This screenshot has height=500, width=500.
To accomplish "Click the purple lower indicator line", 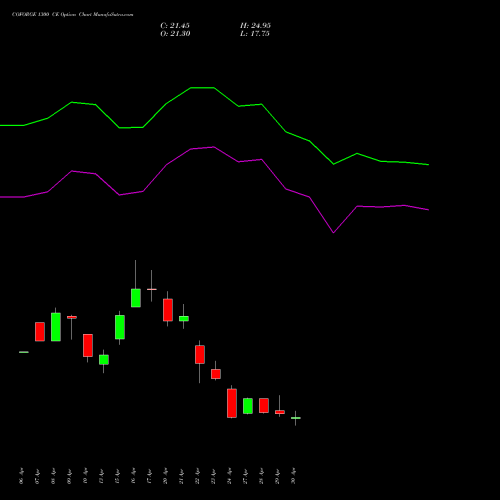I will click(x=214, y=147).
